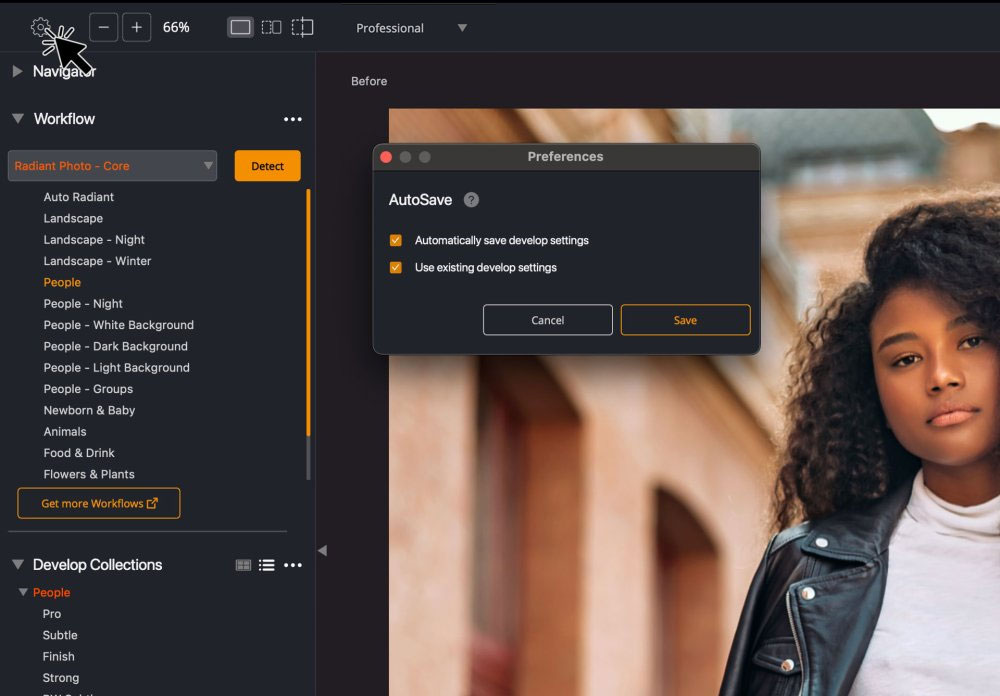Screen dimensions: 1000x696
Task: Switch Develop Collections to list view
Action: pos(267,565)
